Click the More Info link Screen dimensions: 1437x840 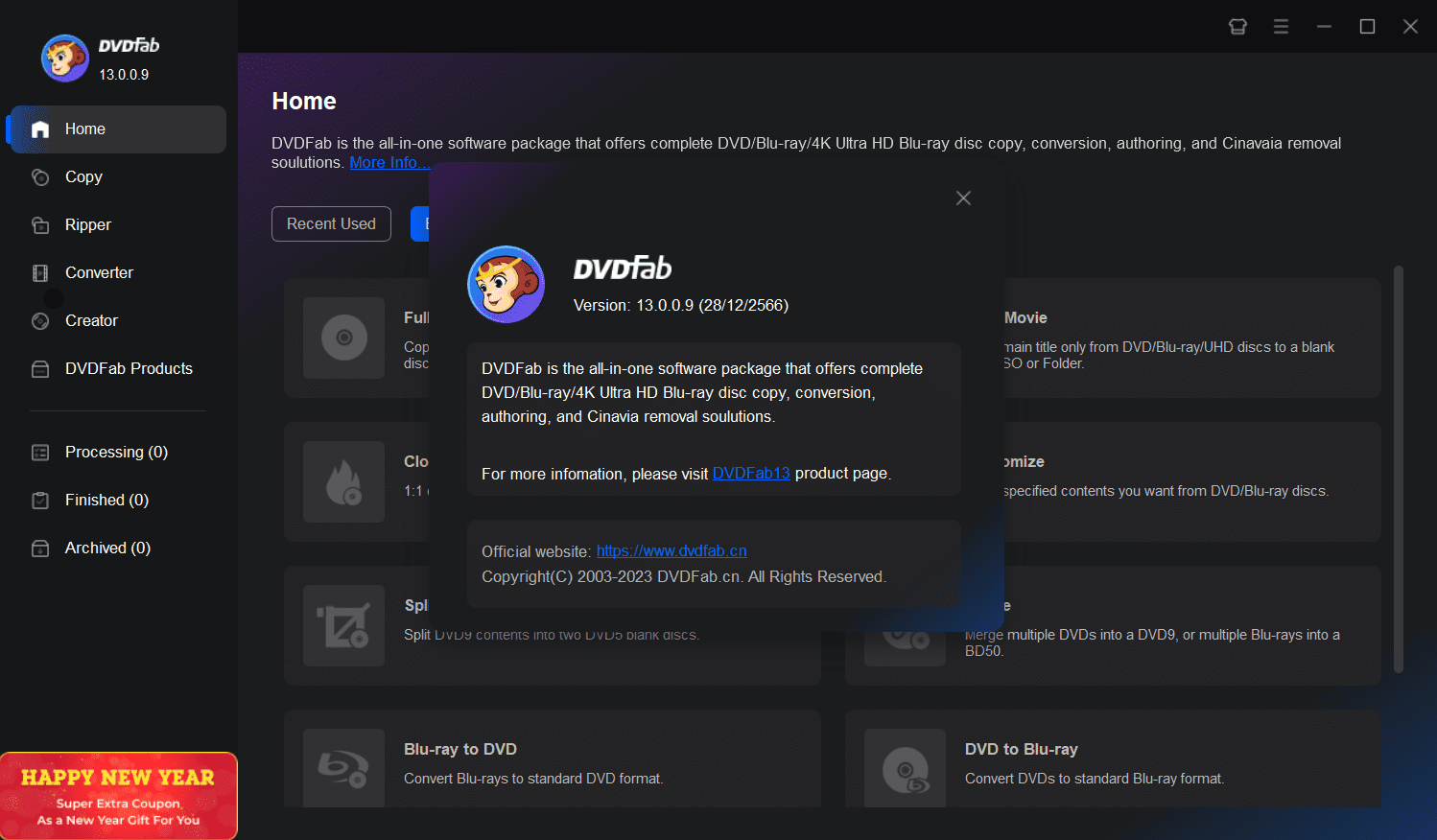coord(389,163)
